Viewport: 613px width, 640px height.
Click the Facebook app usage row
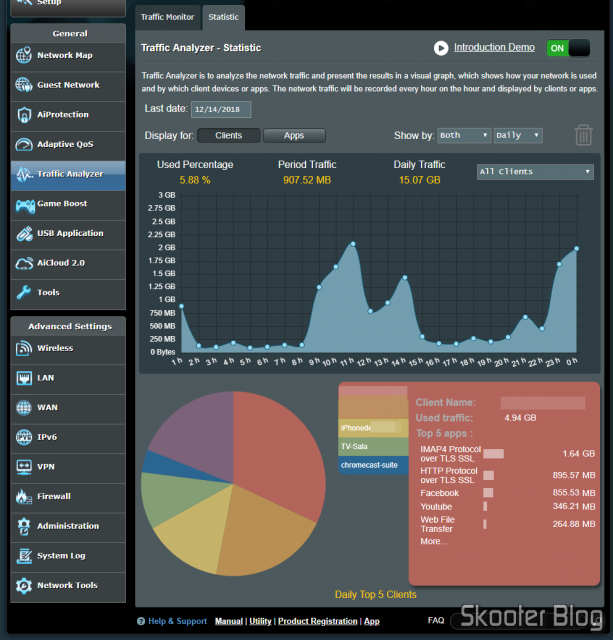pos(507,493)
